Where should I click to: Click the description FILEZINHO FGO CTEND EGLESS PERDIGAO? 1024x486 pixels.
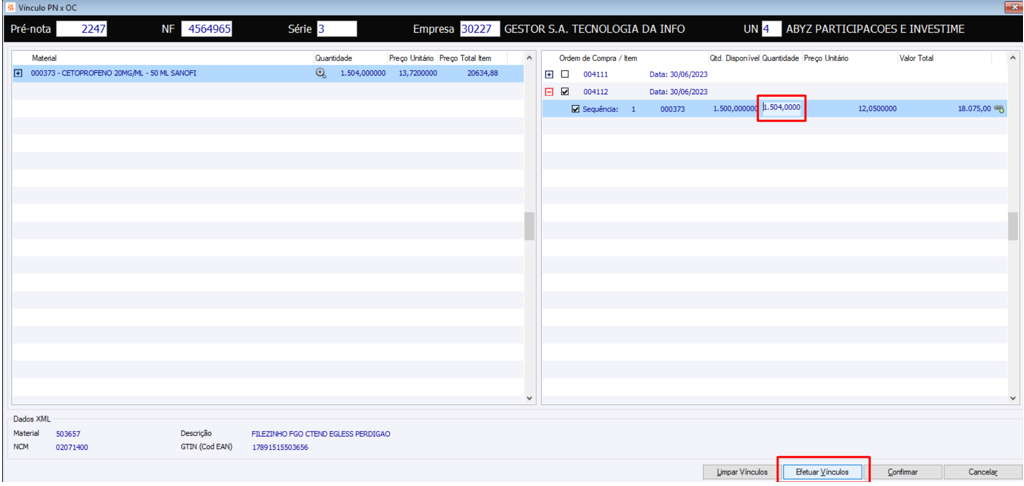[321, 434]
